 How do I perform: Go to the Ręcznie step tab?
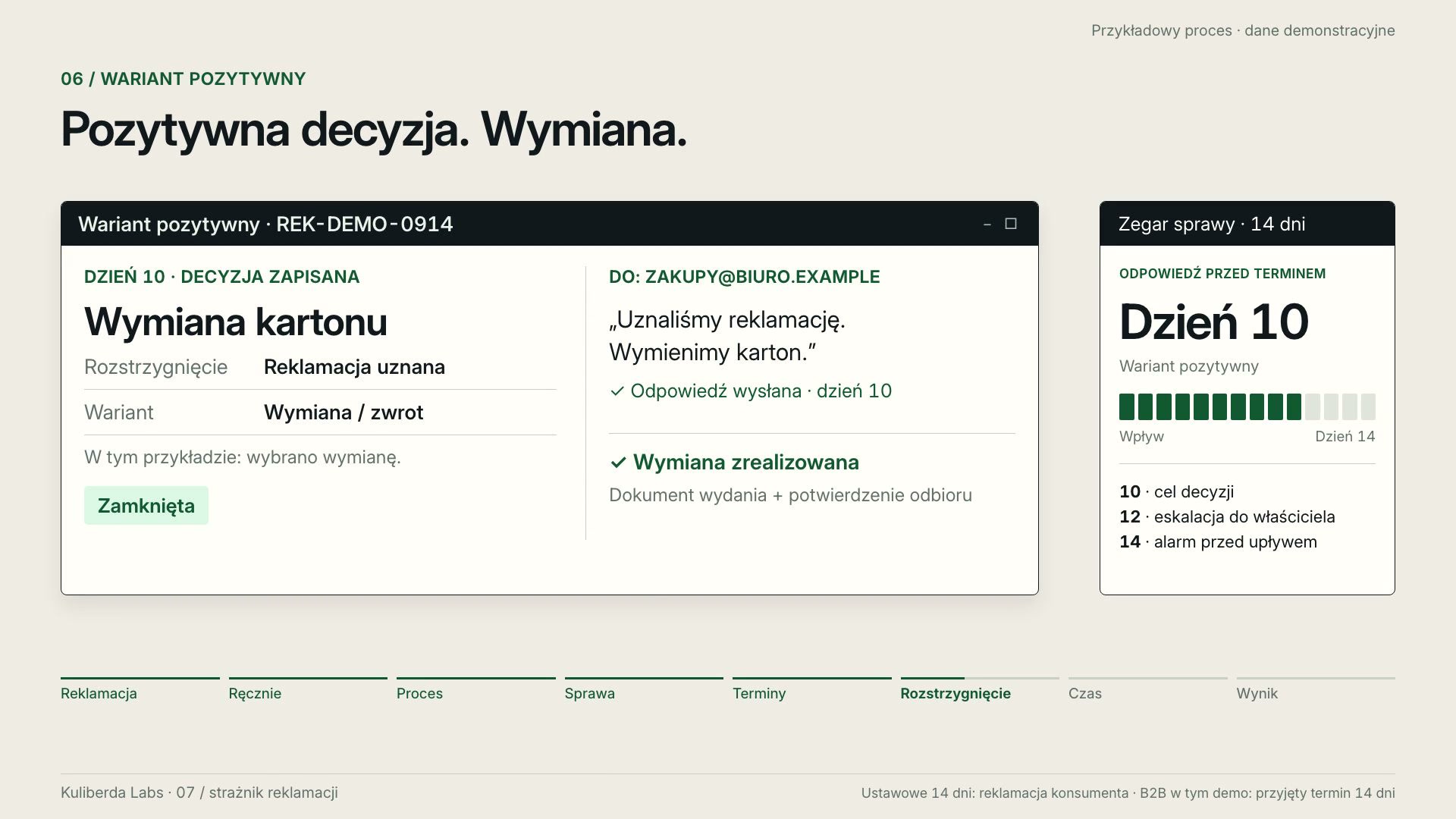[308, 690]
